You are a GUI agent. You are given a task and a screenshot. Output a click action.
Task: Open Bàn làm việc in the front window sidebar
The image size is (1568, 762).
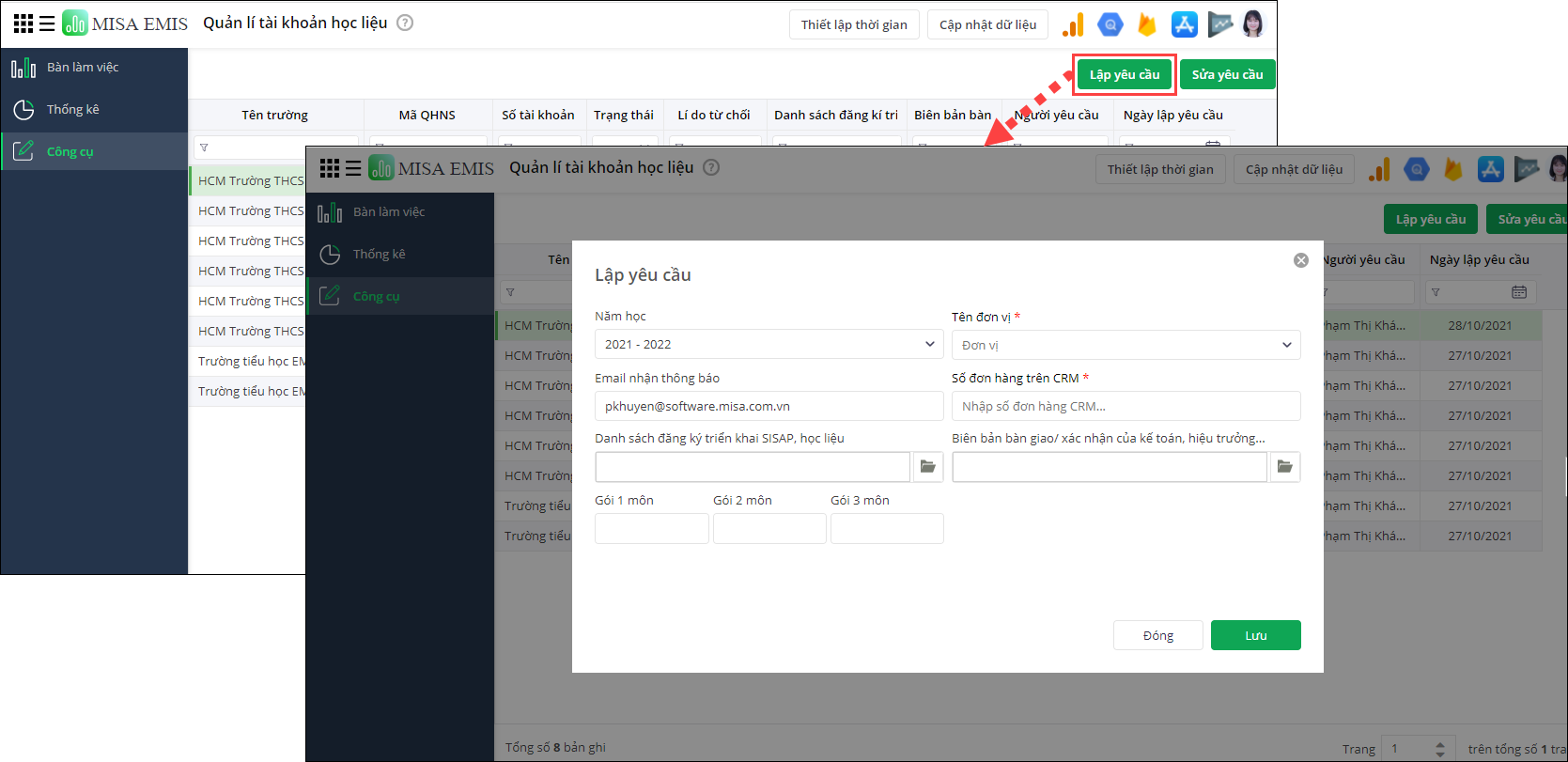(400, 212)
